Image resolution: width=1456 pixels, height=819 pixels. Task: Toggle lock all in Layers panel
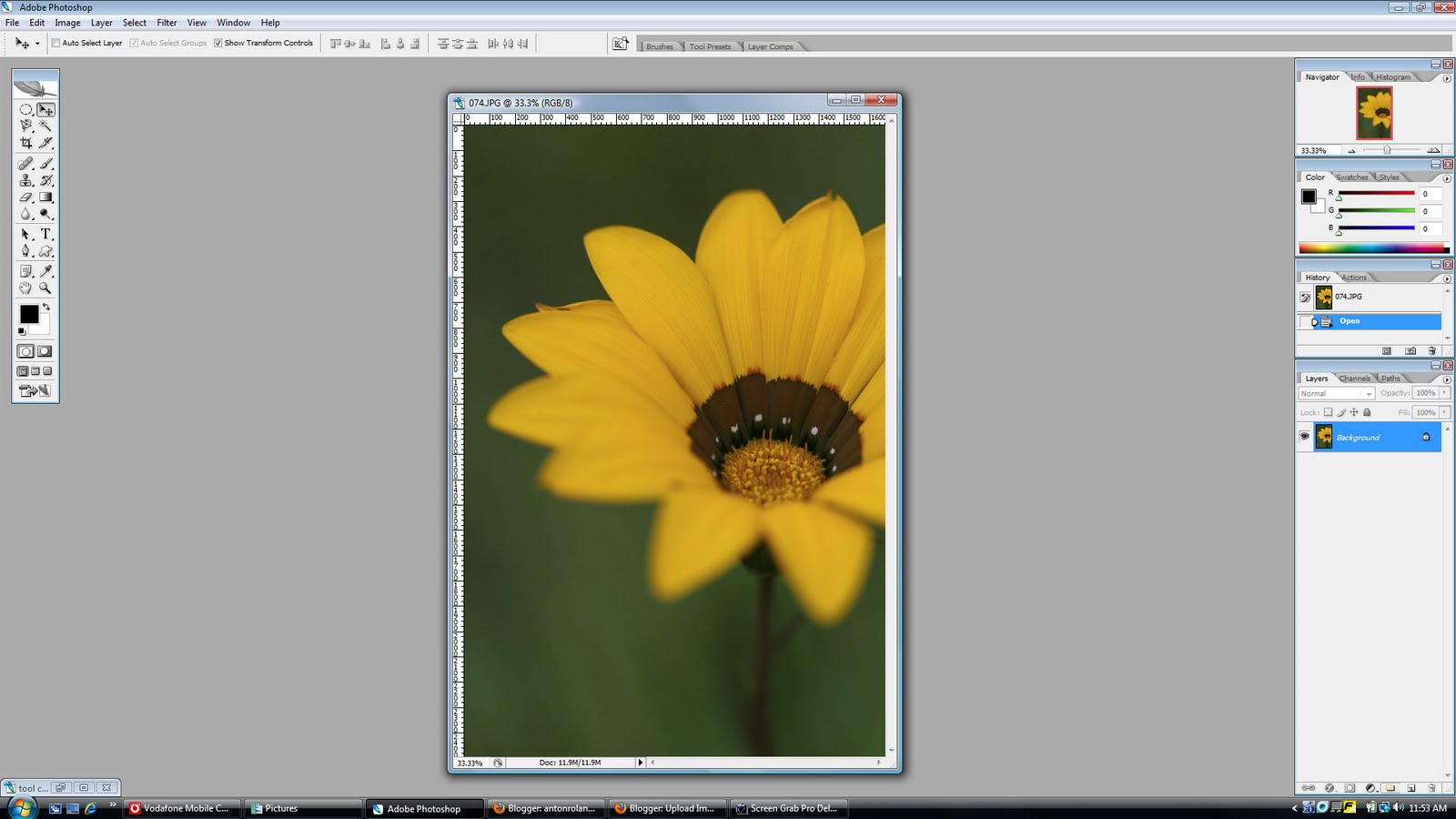1367,412
